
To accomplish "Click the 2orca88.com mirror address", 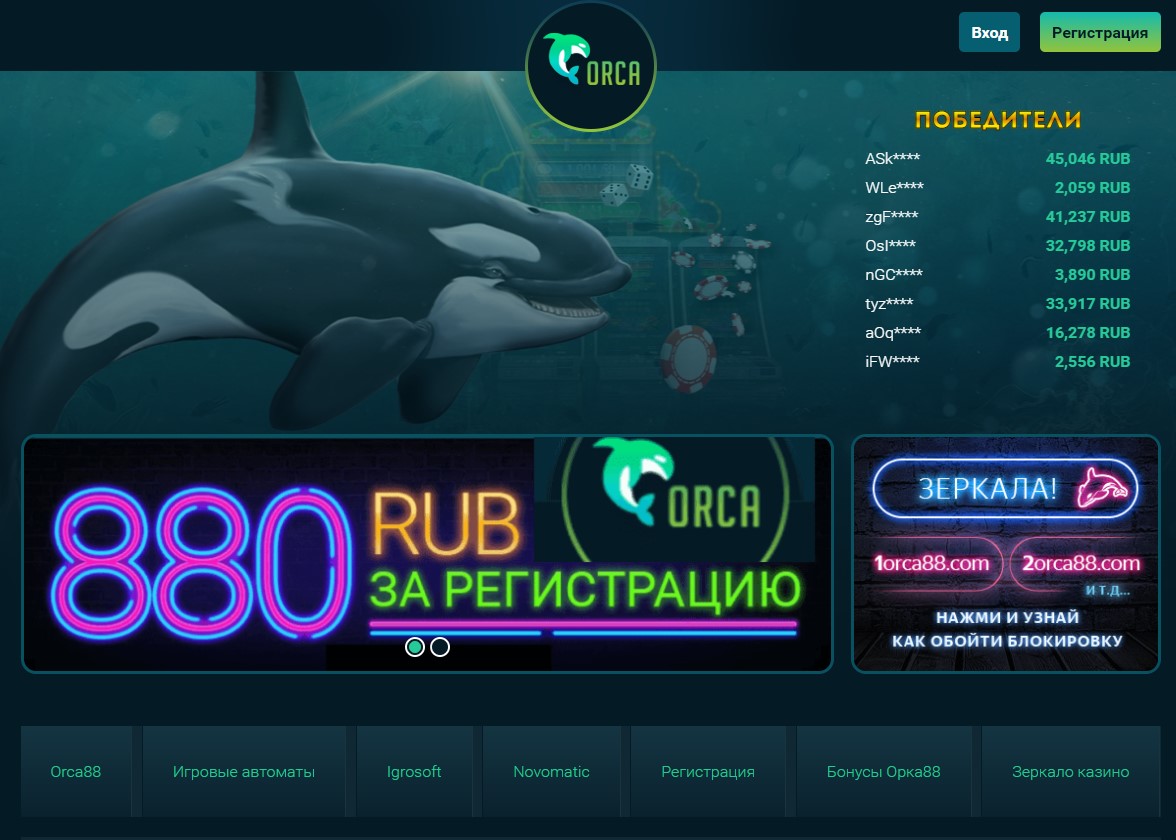I will (1081, 563).
